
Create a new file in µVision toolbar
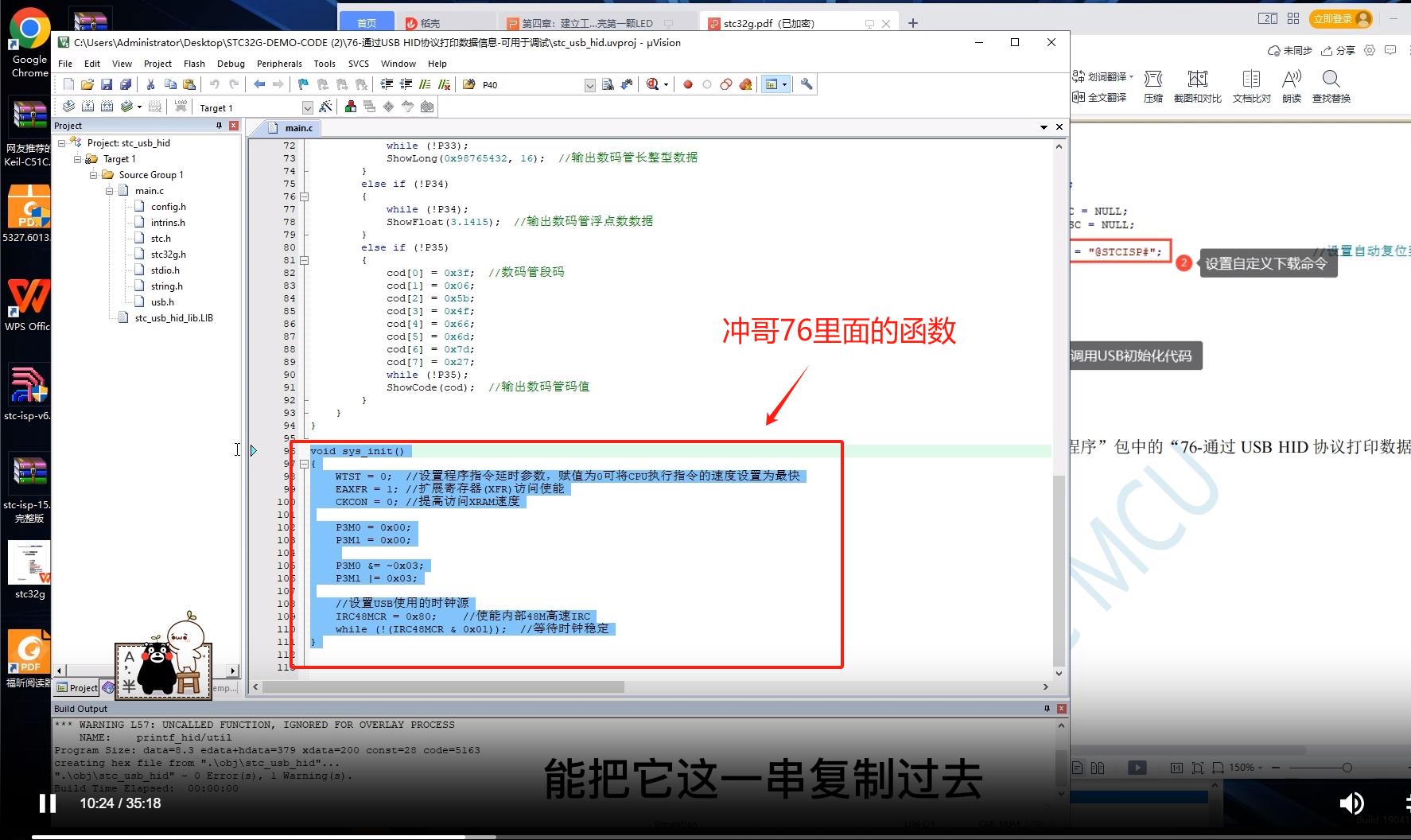pyautogui.click(x=68, y=84)
